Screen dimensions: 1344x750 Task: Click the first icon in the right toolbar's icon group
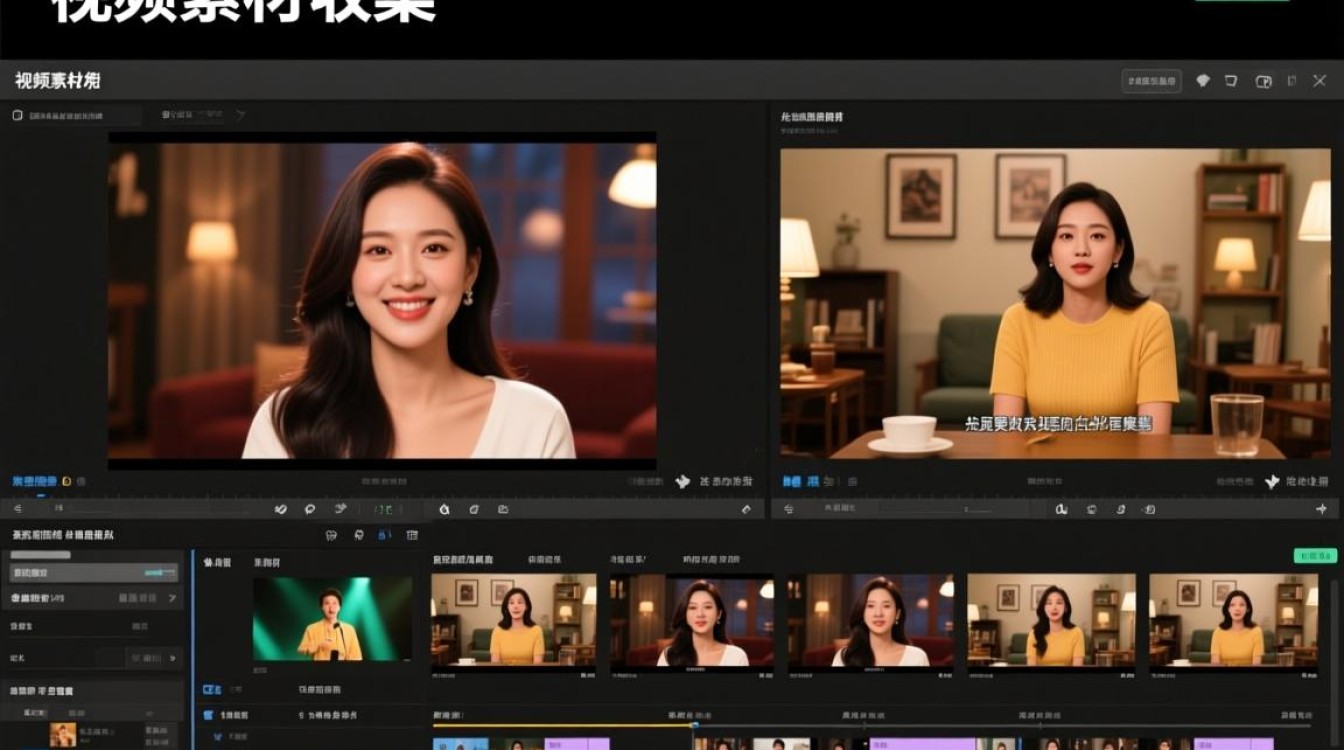(x=1061, y=509)
